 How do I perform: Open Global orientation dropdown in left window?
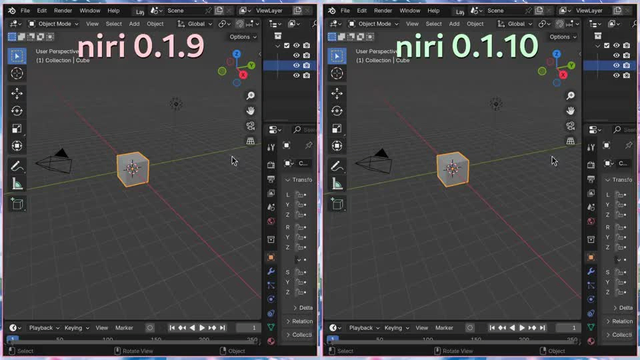click(195, 24)
